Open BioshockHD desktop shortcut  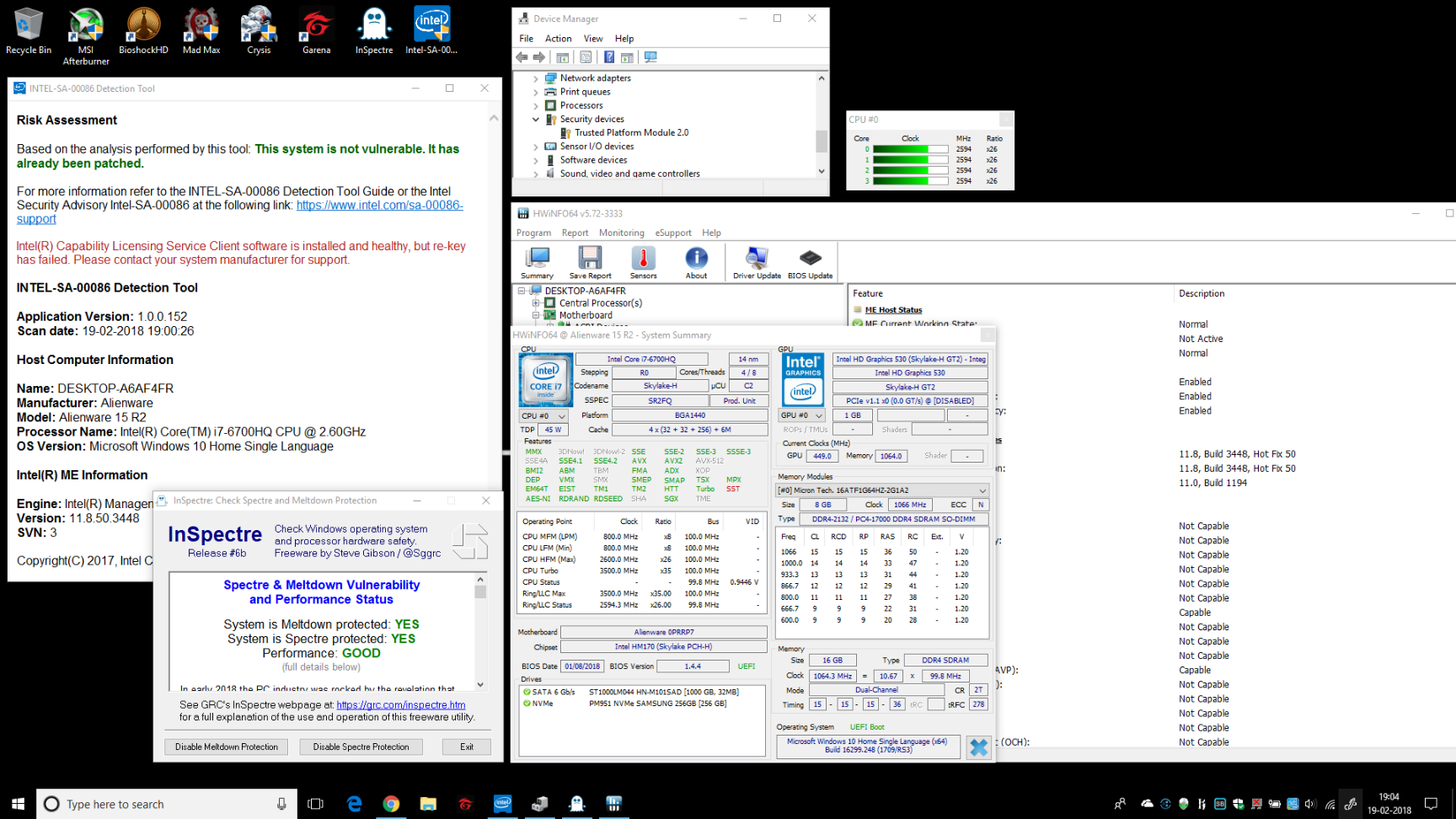143,31
